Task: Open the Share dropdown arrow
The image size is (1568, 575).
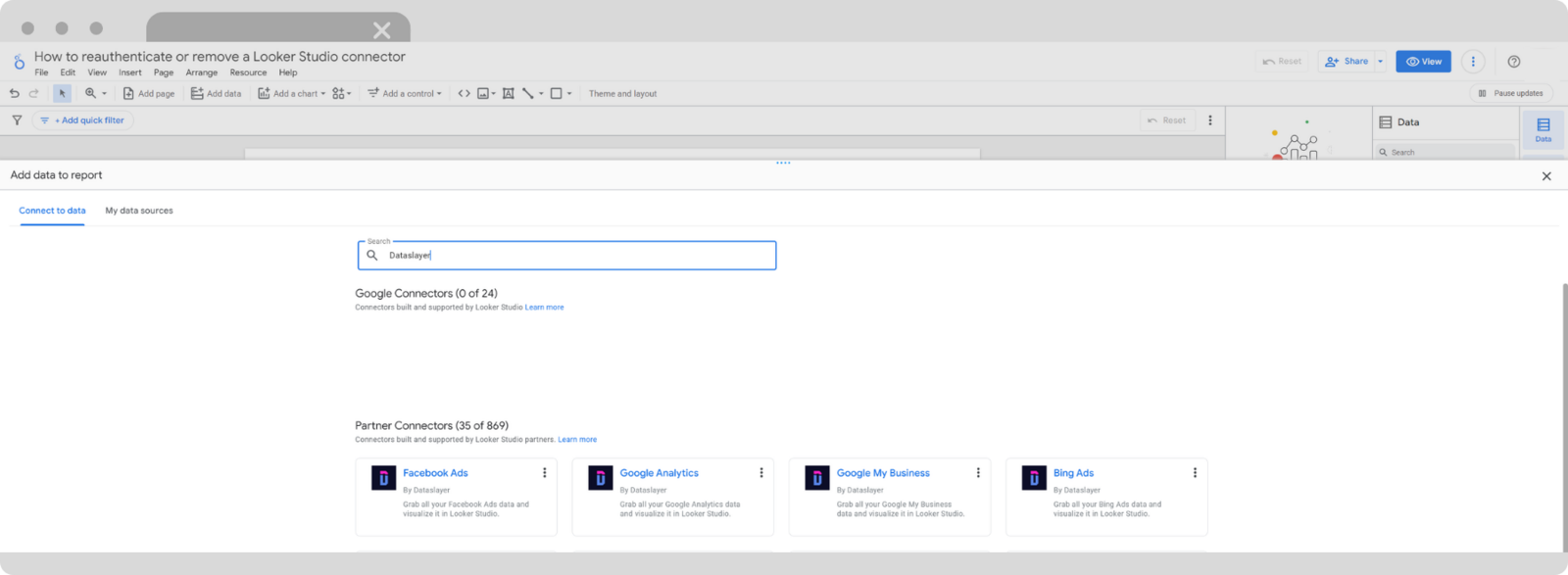Action: [x=1381, y=62]
